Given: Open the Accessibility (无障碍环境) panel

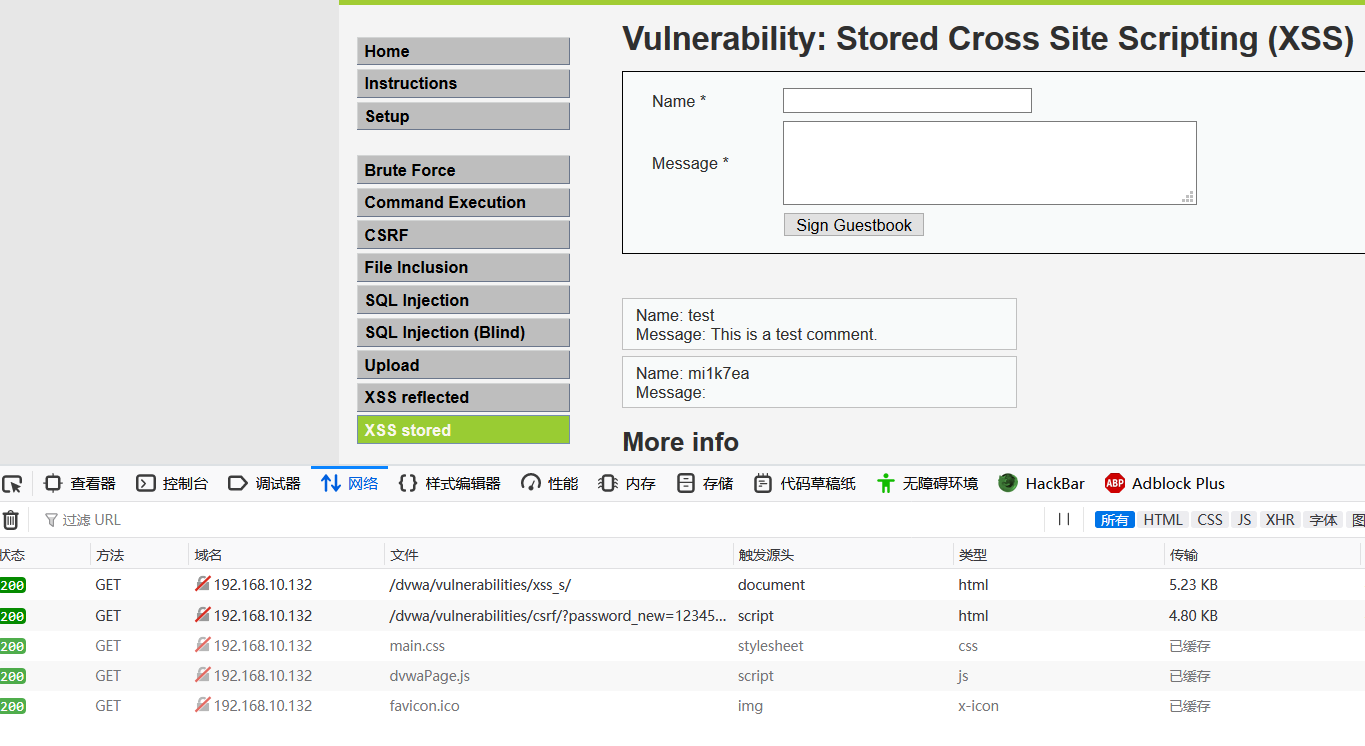Looking at the screenshot, I should (x=926, y=484).
